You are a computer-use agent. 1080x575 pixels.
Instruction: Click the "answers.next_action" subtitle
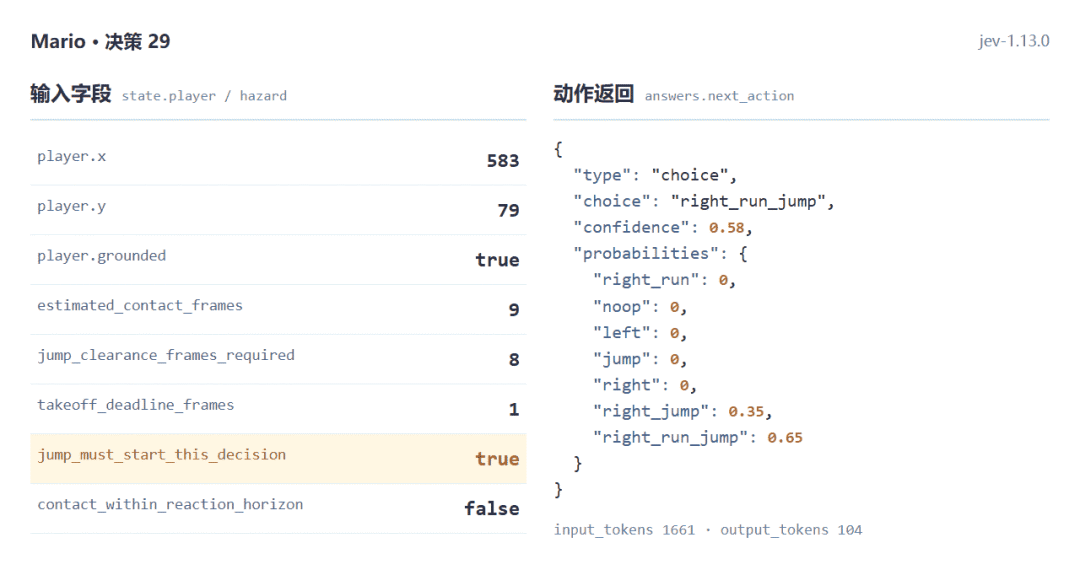[719, 96]
